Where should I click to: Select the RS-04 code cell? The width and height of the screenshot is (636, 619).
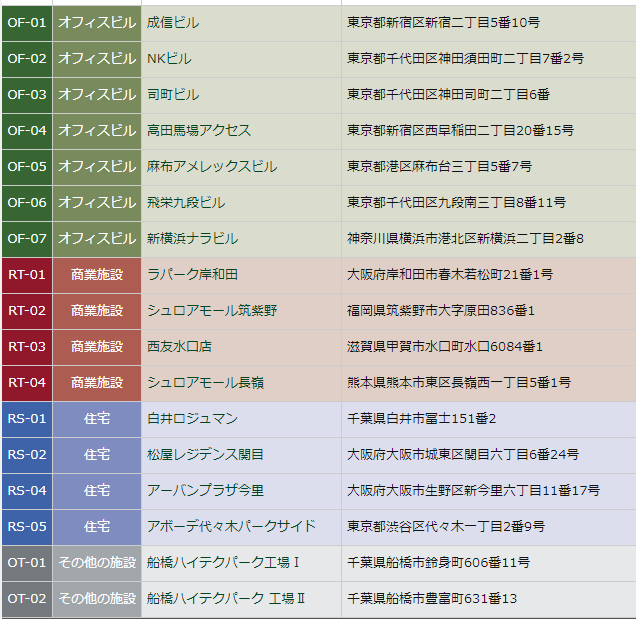pyautogui.click(x=27, y=490)
